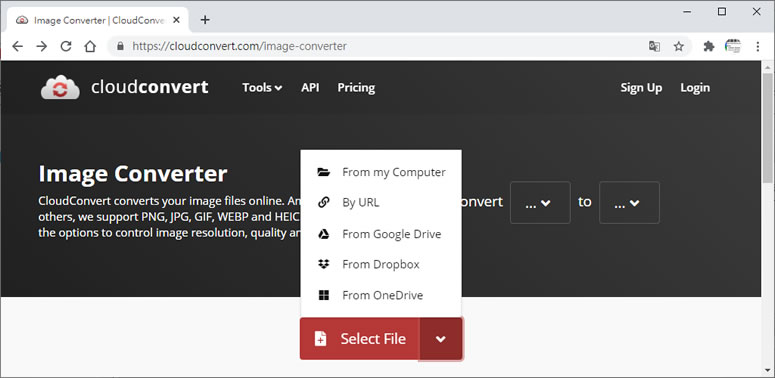Choose From my Computer option
The width and height of the screenshot is (775, 378).
[381, 172]
